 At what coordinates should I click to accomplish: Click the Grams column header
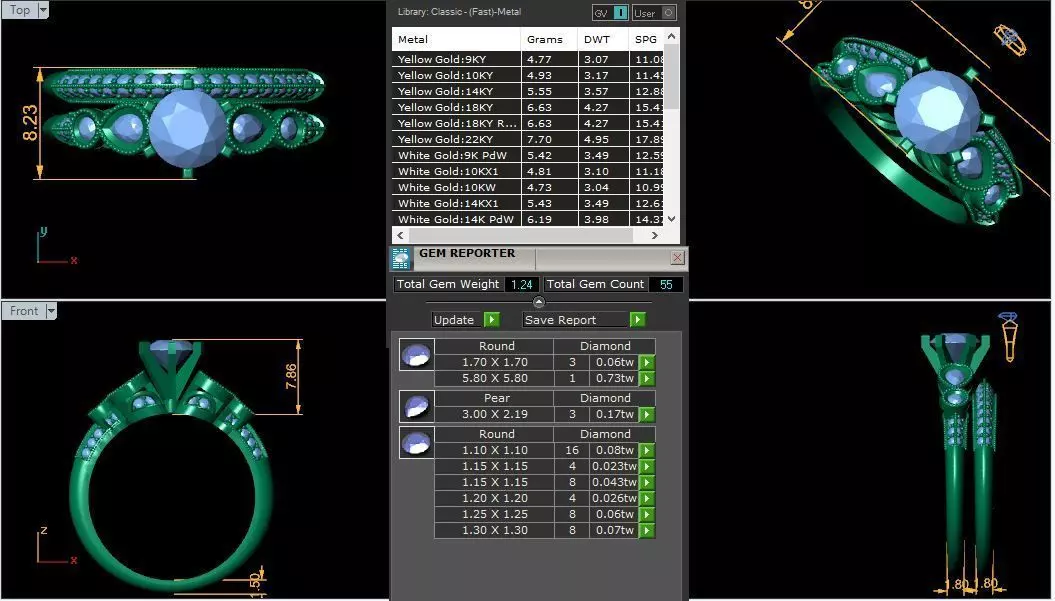550,39
